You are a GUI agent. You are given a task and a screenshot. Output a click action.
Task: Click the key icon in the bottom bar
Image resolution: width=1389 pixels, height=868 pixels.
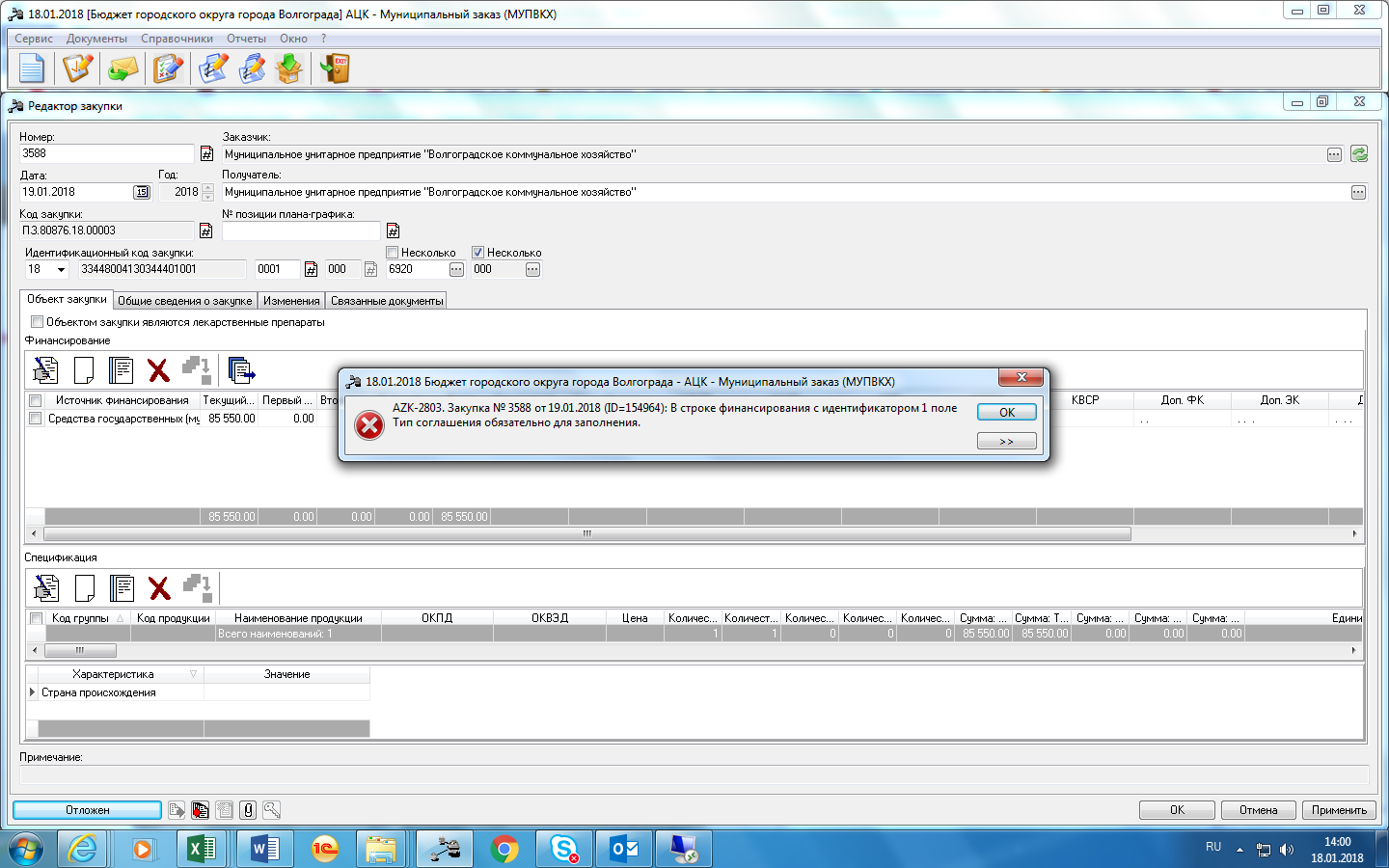point(272,810)
